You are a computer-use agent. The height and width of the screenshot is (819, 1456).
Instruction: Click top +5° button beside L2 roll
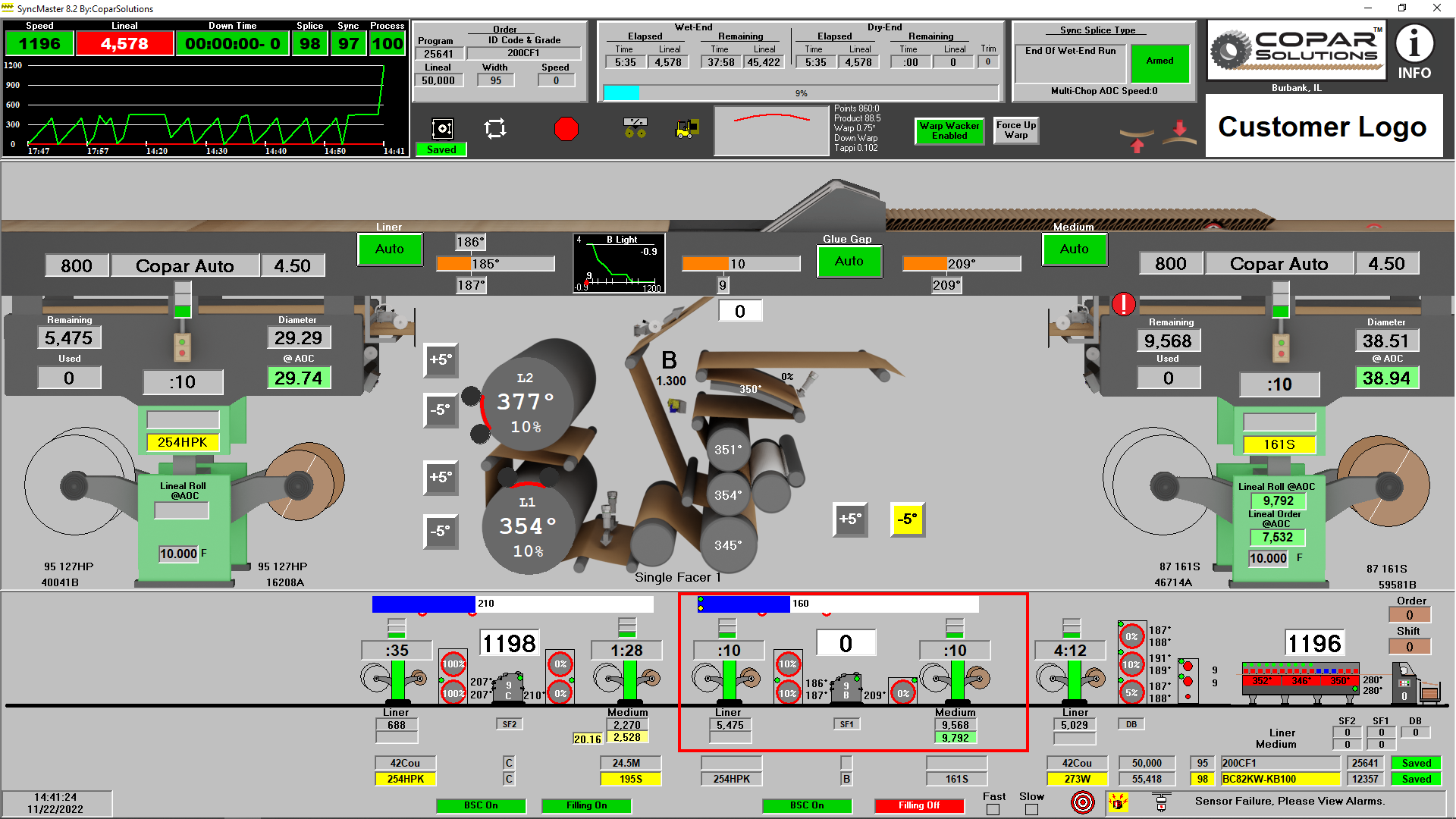pos(441,359)
